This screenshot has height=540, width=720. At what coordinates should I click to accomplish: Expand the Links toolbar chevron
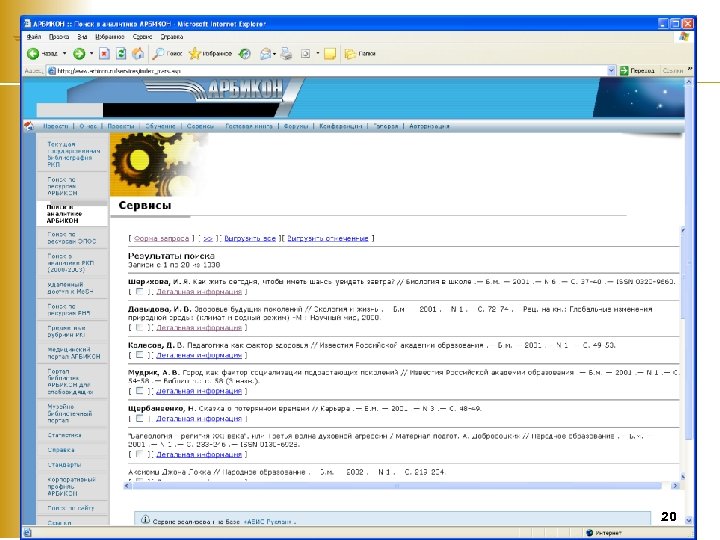689,69
